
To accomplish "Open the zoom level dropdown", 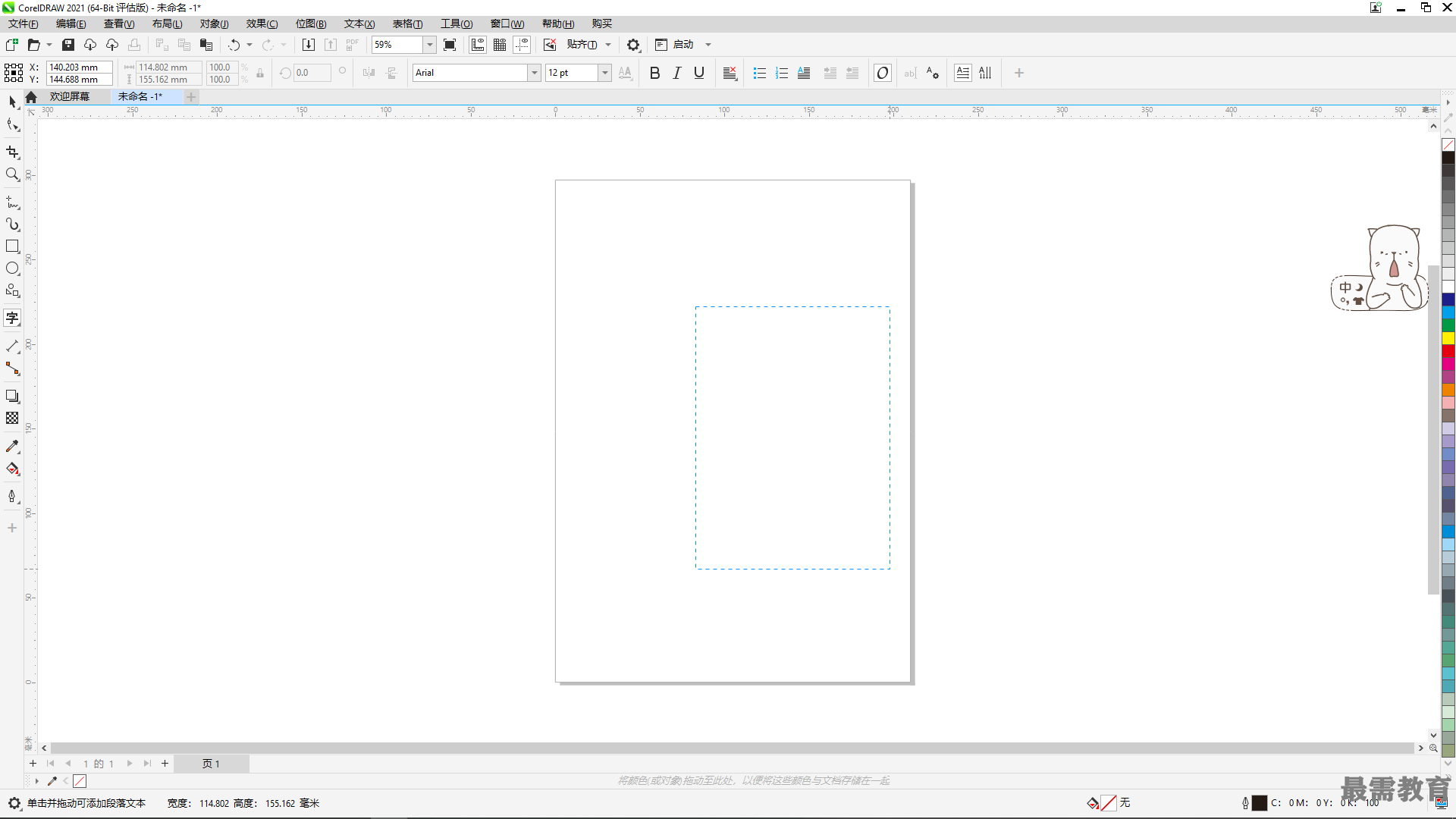I will pos(429,45).
